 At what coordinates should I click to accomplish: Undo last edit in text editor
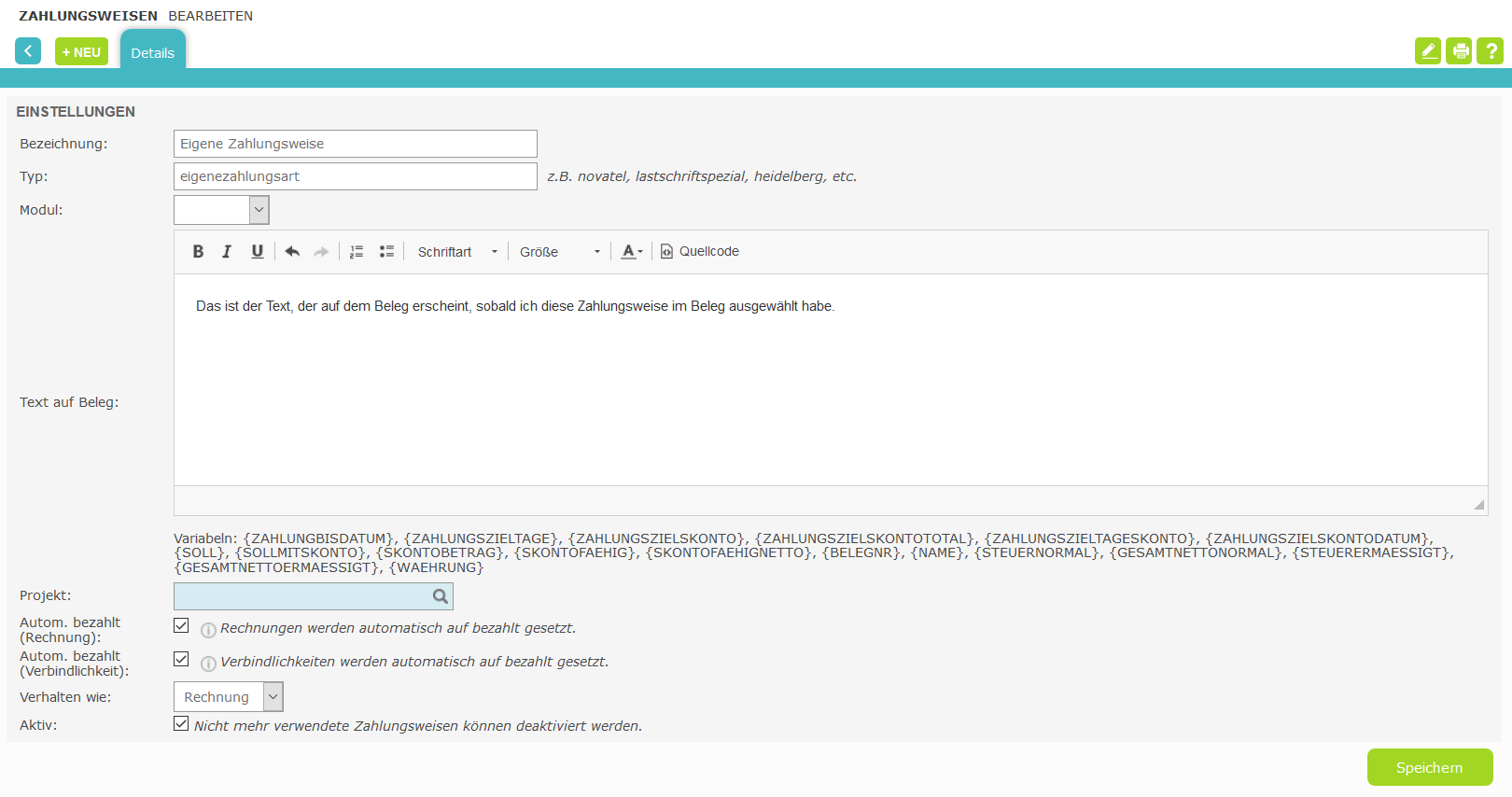pyautogui.click(x=292, y=251)
